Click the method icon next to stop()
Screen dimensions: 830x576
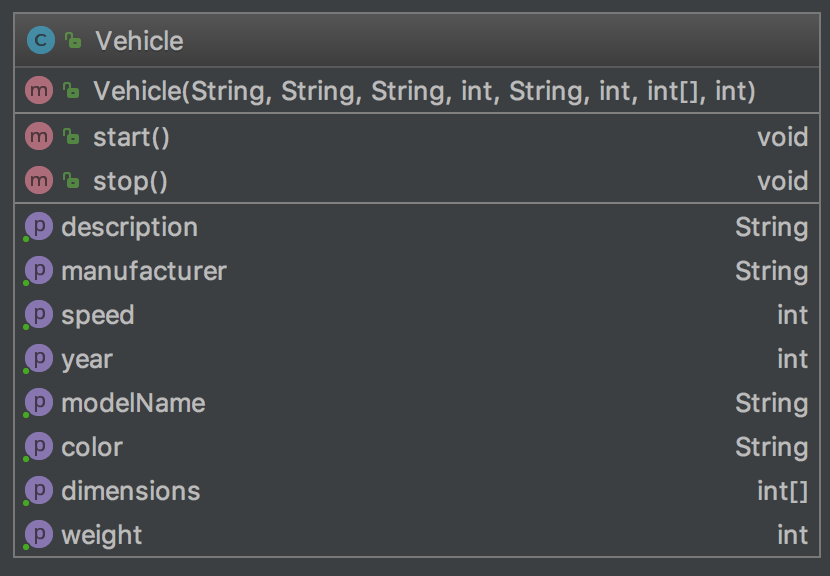[39, 181]
